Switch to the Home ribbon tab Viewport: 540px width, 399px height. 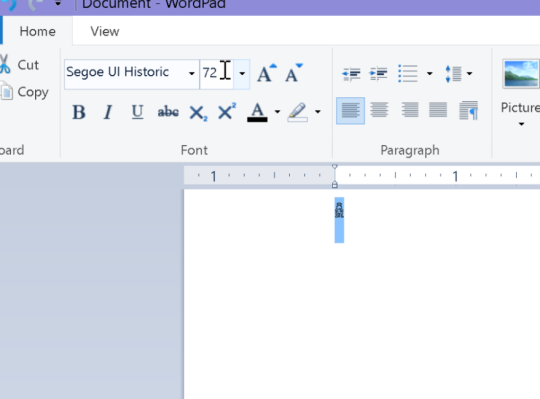(37, 31)
